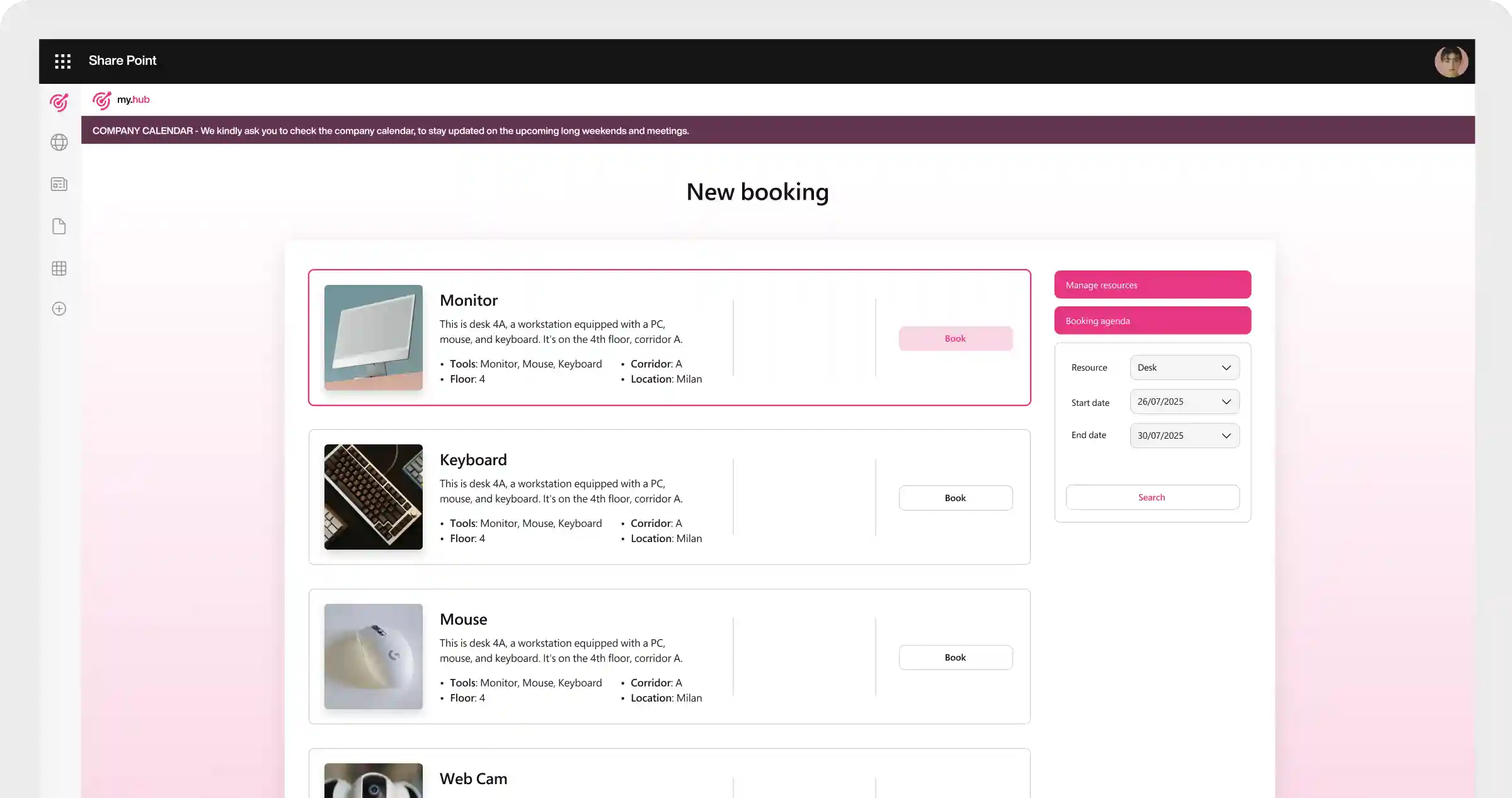1512x798 pixels.
Task: Open Booking agenda
Action: point(1152,321)
